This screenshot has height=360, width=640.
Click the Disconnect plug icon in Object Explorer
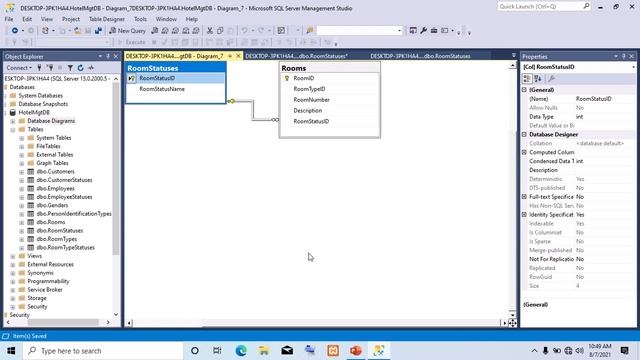click(x=50, y=68)
